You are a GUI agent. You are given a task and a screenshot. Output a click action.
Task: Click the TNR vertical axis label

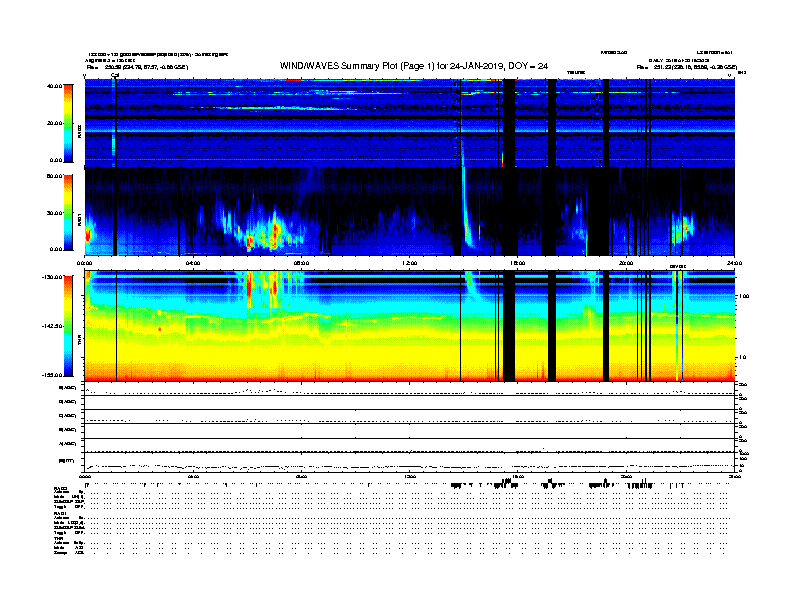[79, 342]
